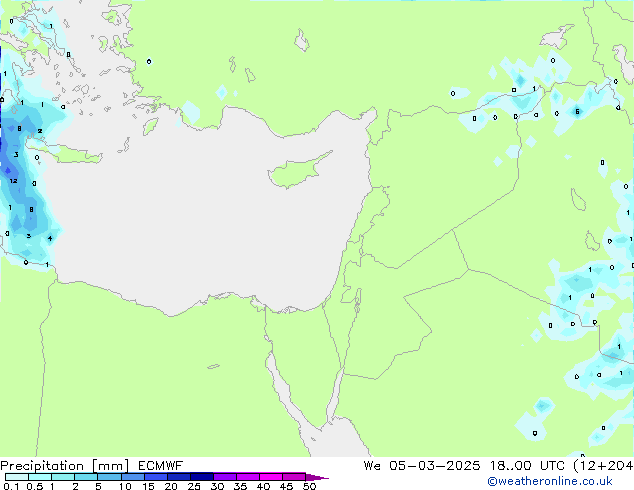This screenshot has width=634, height=490.
Task: Click the above-50 arrow tip of the legend
Action: pos(317,477)
